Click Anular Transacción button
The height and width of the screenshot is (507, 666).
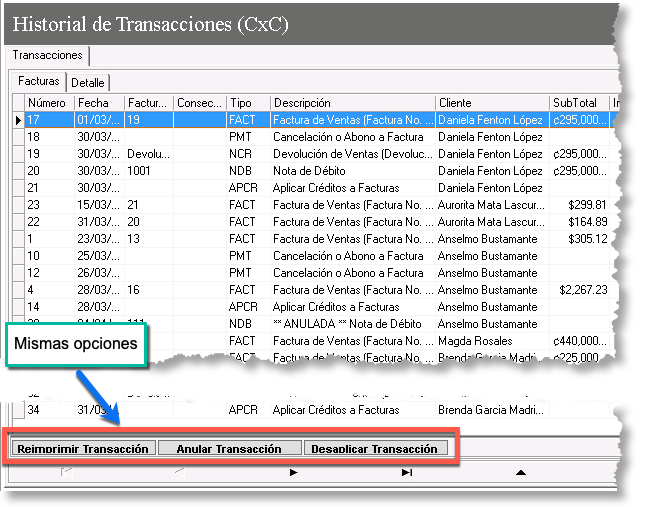[x=229, y=448]
